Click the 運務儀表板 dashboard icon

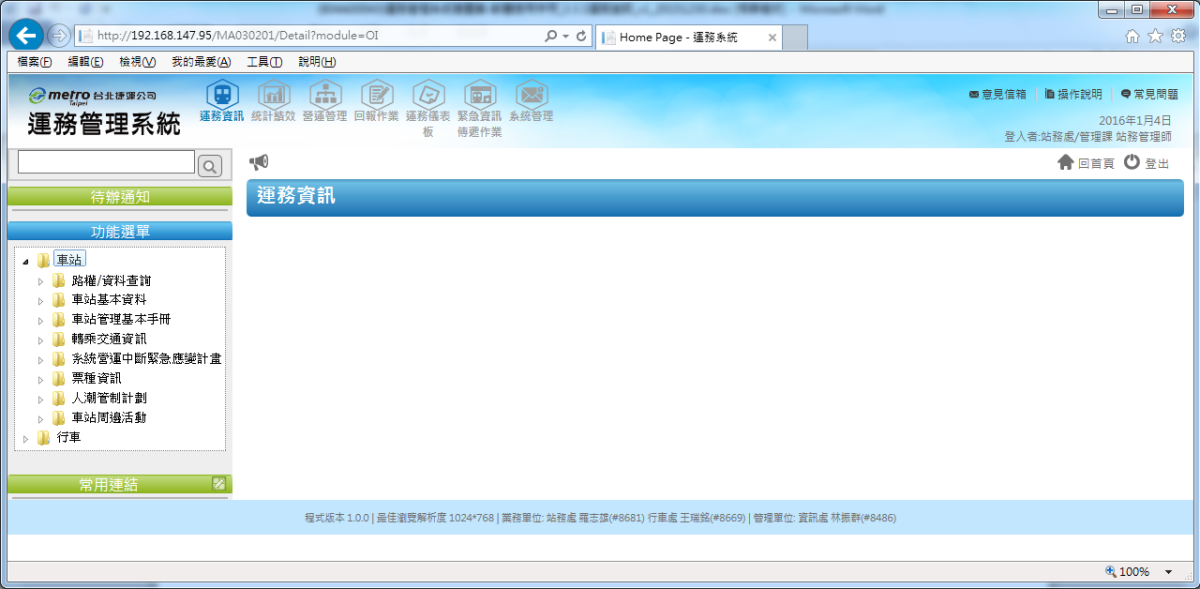428,95
